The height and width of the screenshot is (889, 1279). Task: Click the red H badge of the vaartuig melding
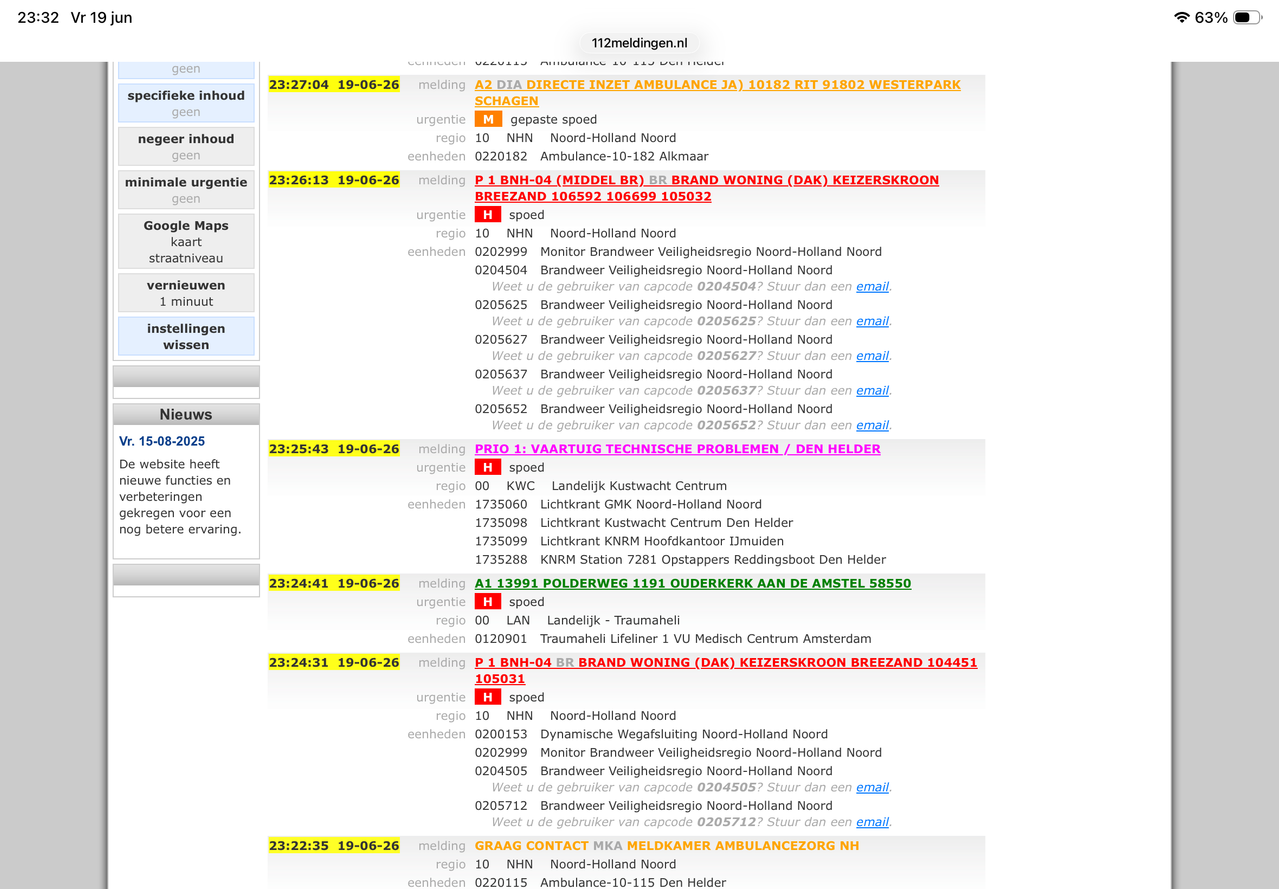point(488,467)
